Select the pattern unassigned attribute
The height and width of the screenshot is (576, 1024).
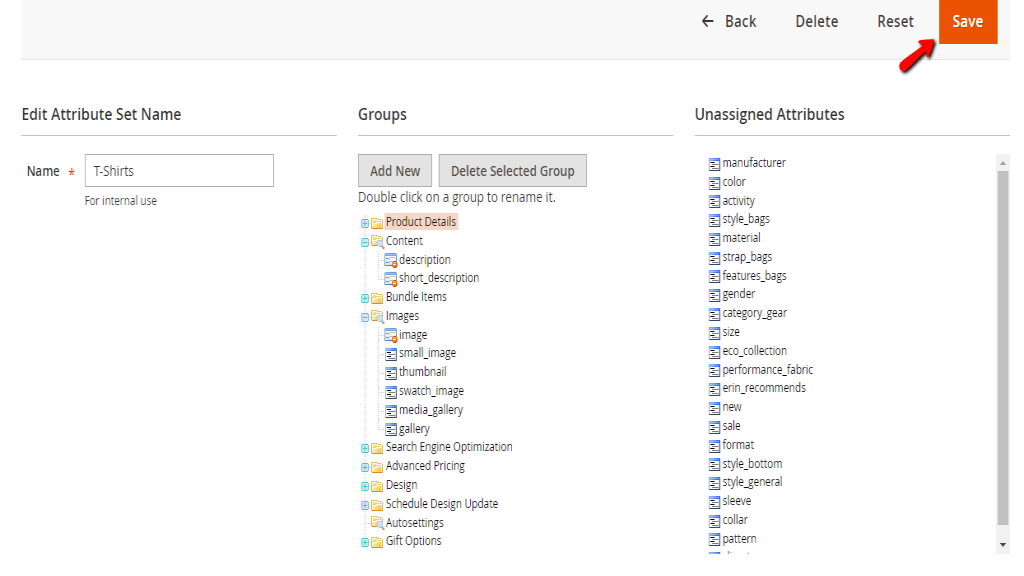point(739,539)
